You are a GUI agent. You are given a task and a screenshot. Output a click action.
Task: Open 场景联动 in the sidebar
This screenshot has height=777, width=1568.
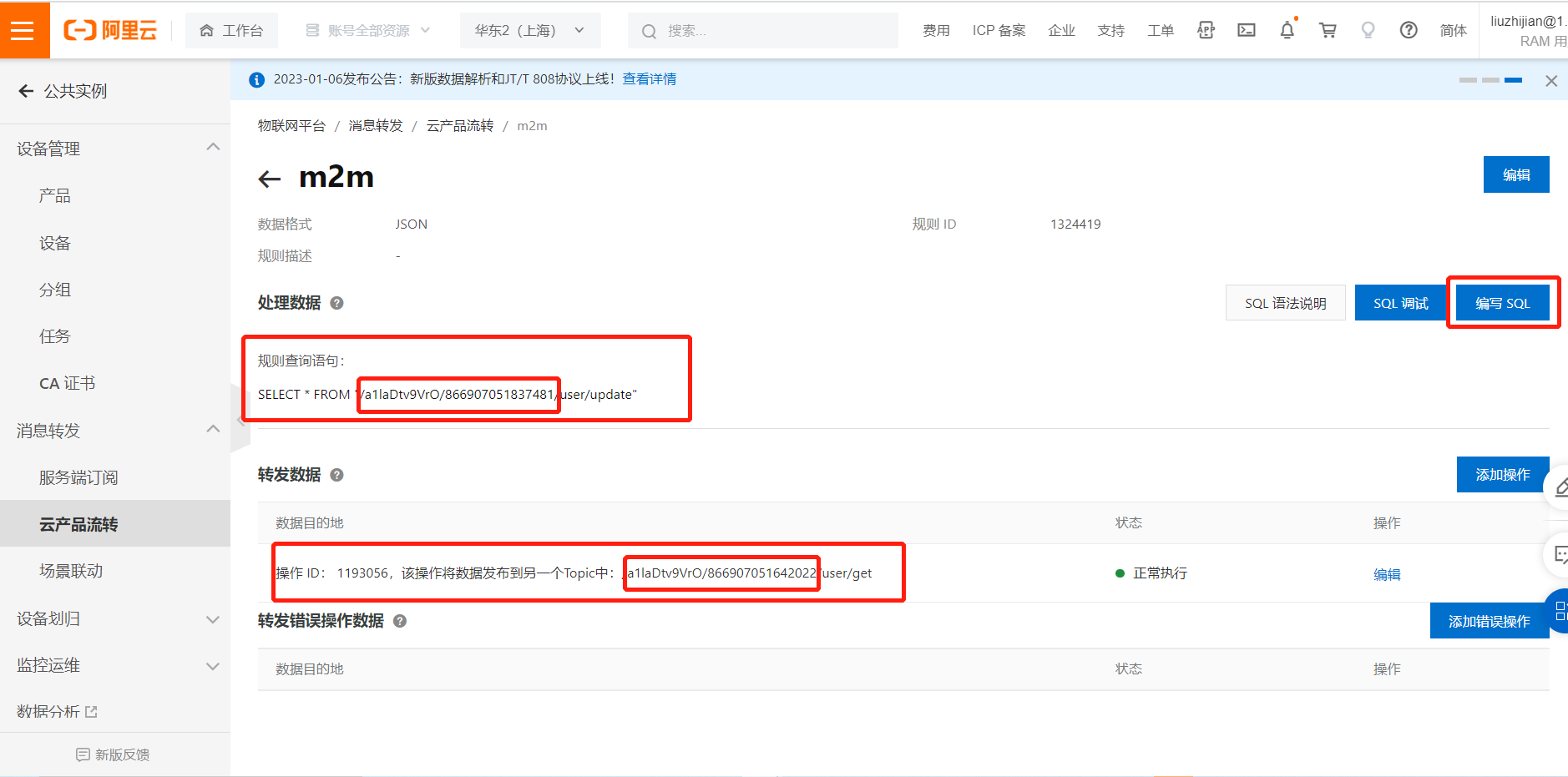[x=71, y=571]
